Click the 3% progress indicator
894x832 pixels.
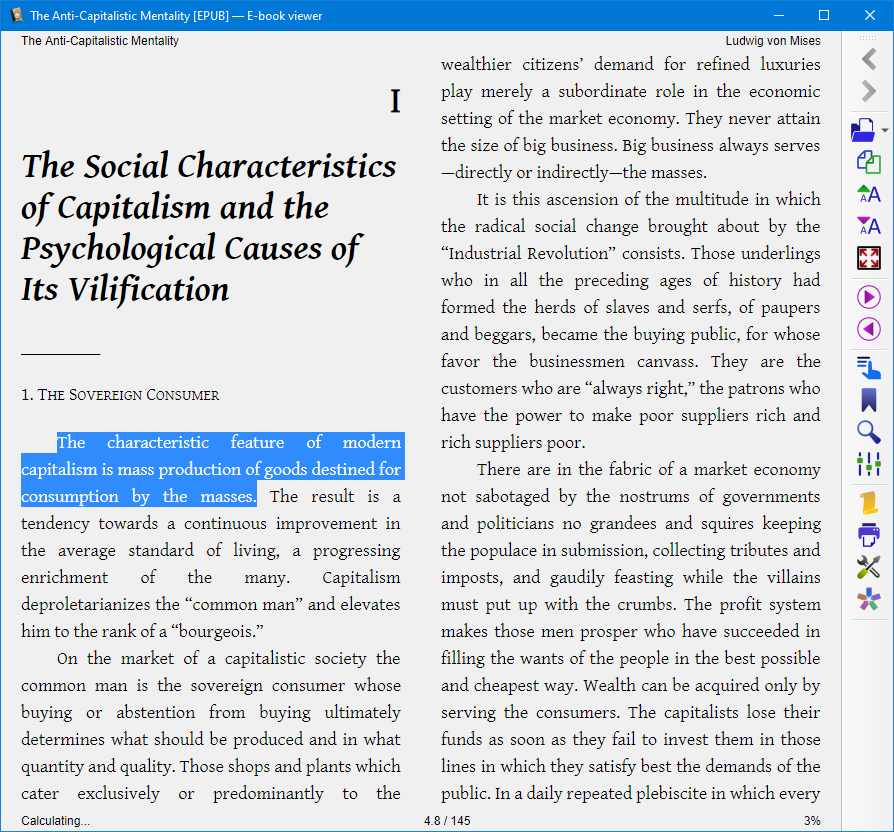tap(812, 821)
